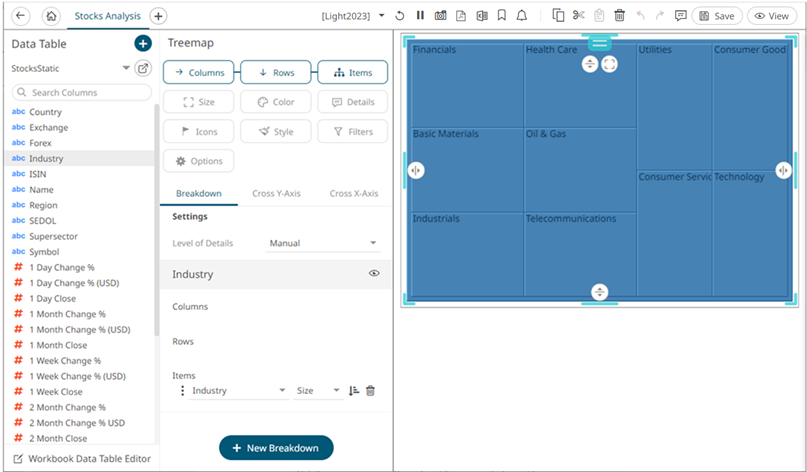Switch to the Cross X-Axis tab
The height and width of the screenshot is (472, 807).
pyautogui.click(x=354, y=194)
